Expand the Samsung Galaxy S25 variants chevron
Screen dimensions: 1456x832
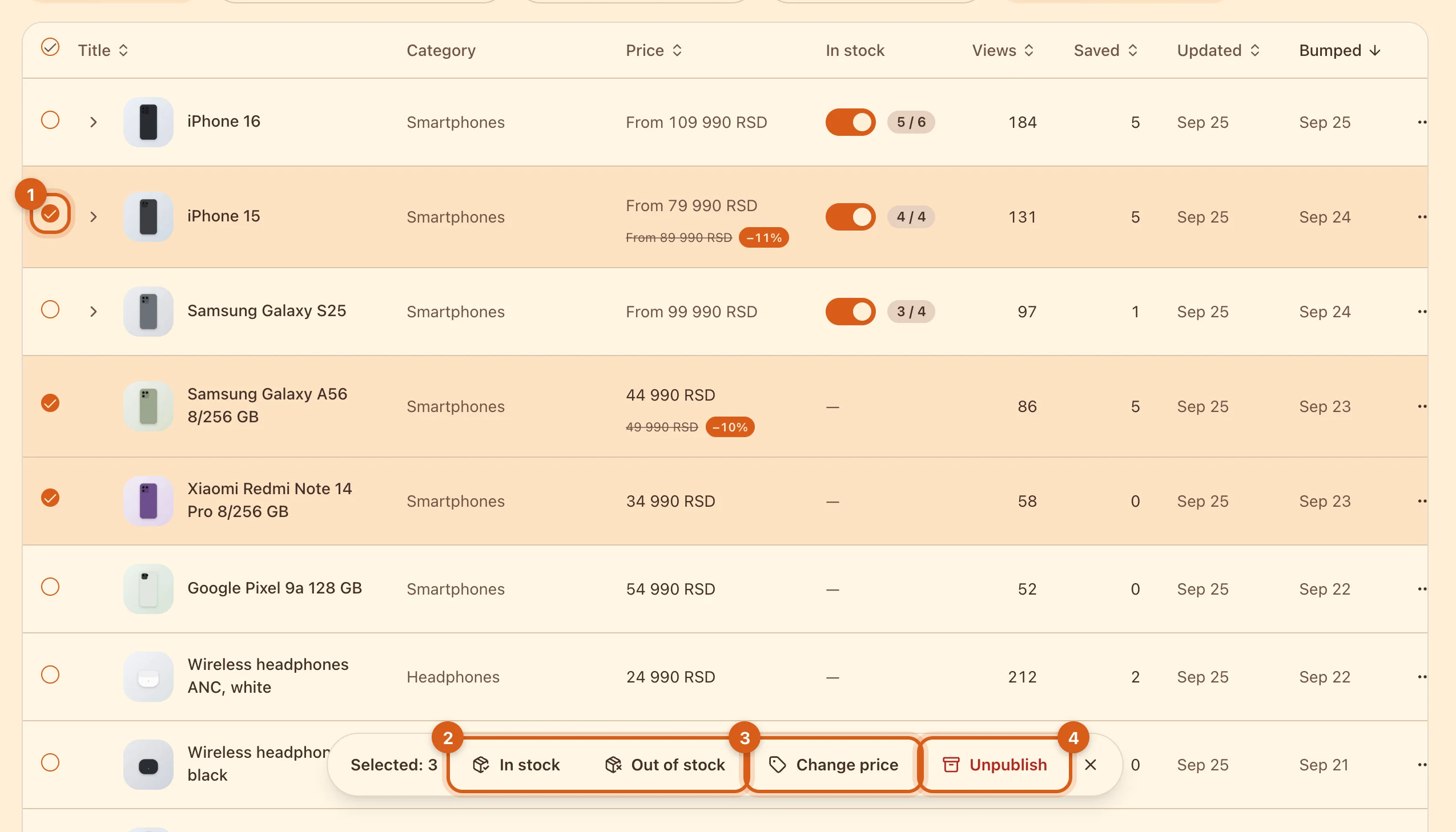click(x=94, y=312)
